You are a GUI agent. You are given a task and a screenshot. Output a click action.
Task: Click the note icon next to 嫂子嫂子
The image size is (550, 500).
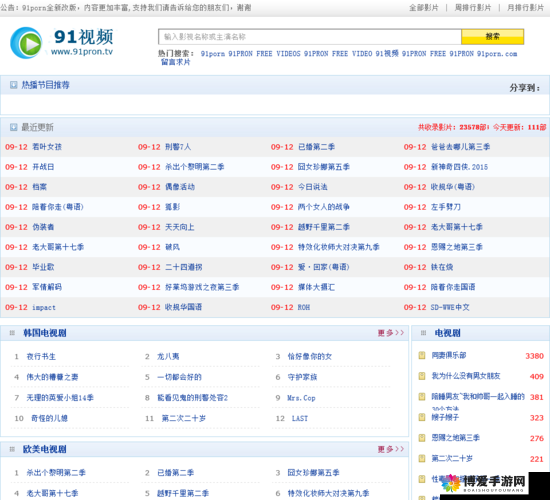(422, 417)
